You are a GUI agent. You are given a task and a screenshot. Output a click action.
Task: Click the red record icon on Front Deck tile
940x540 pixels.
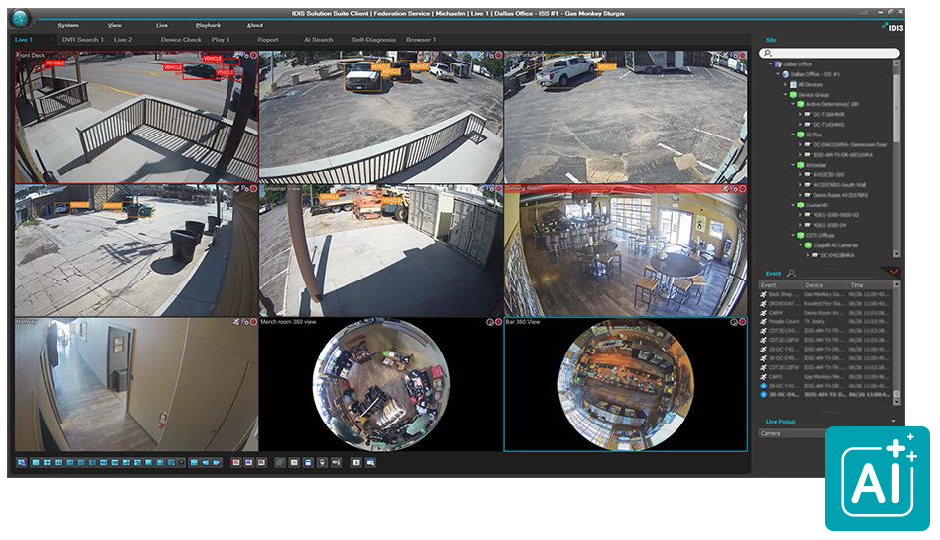coord(254,55)
